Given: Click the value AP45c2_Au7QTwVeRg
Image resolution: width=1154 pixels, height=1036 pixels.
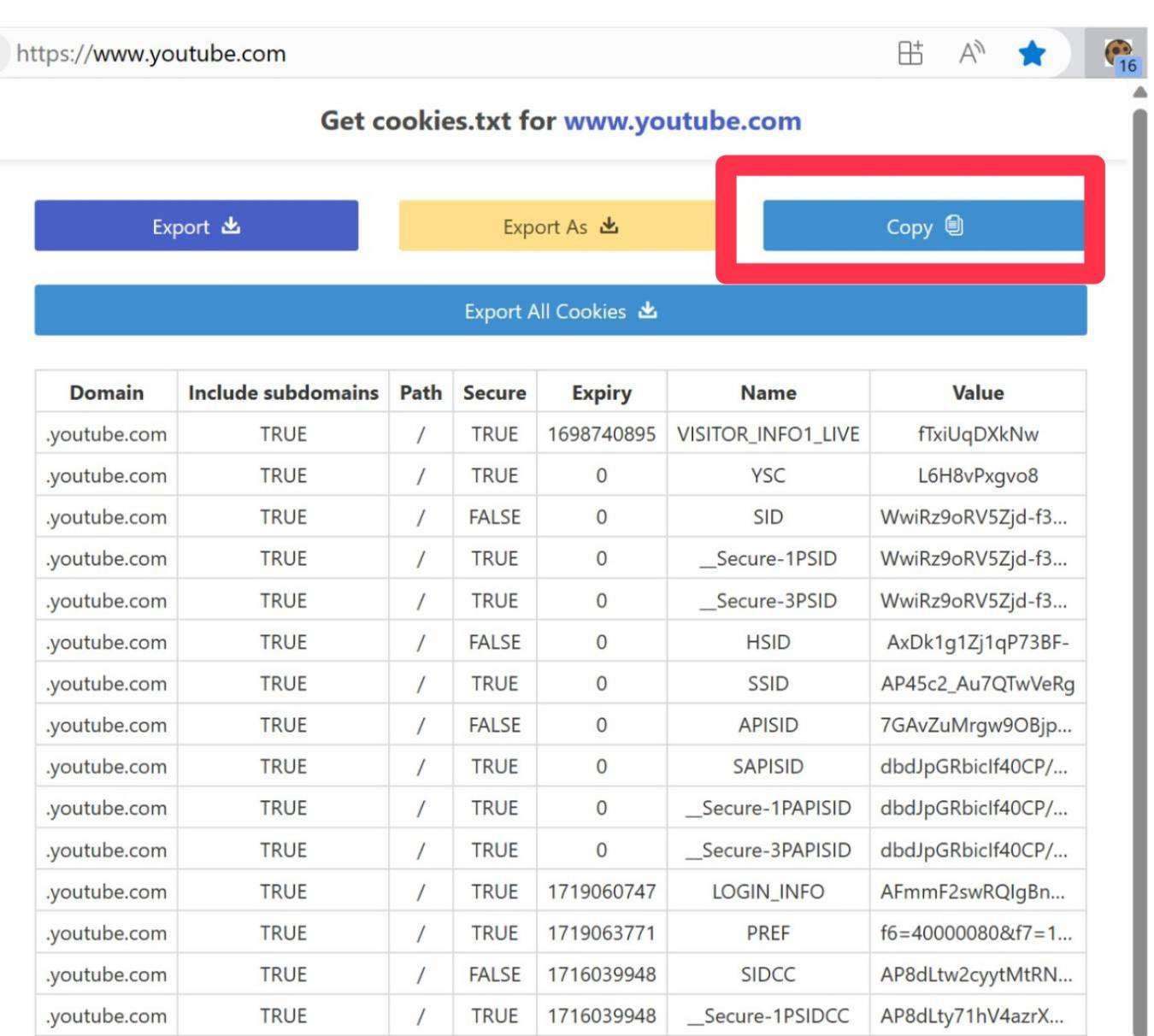Looking at the screenshot, I should tap(978, 683).
